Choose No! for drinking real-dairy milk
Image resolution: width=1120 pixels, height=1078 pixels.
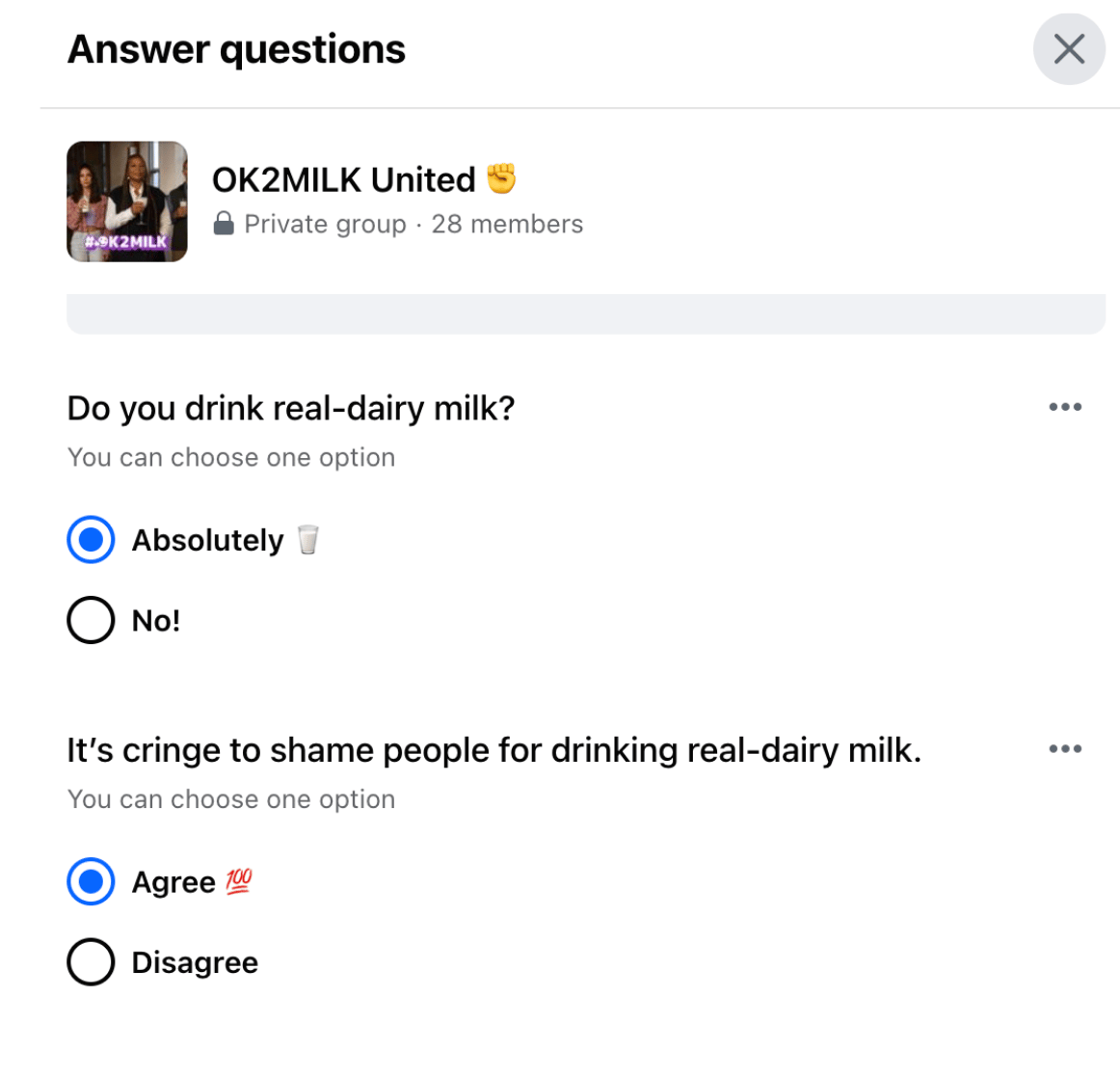[x=90, y=620]
